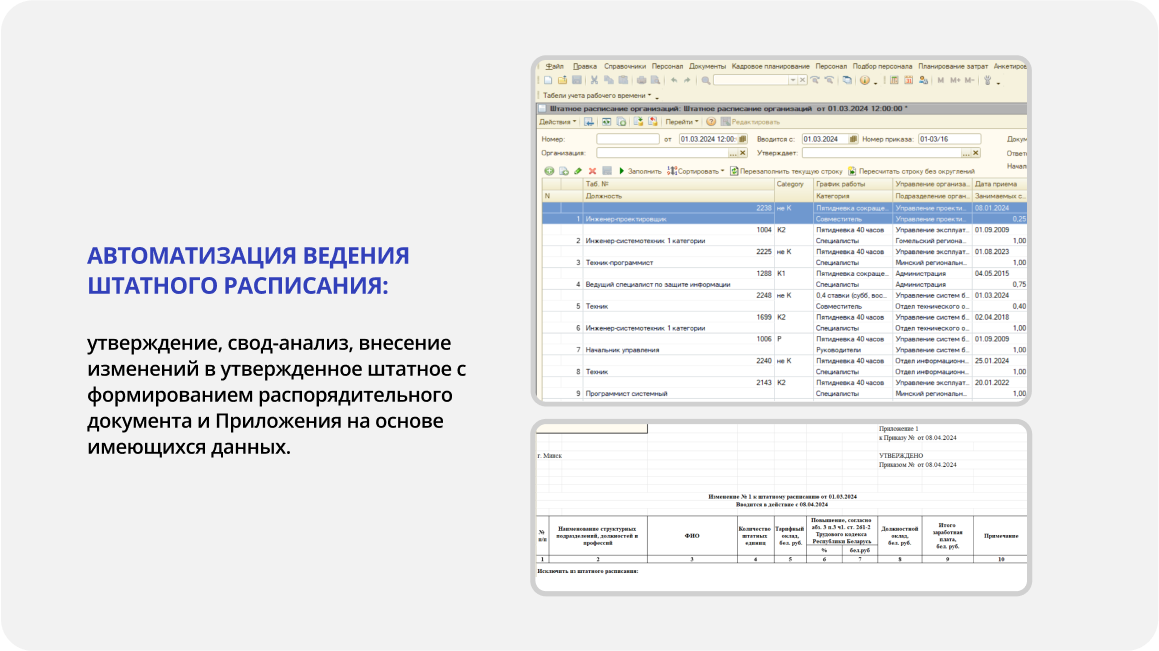The height and width of the screenshot is (651, 1159).
Task: Open the Правка menu
Action: point(585,67)
